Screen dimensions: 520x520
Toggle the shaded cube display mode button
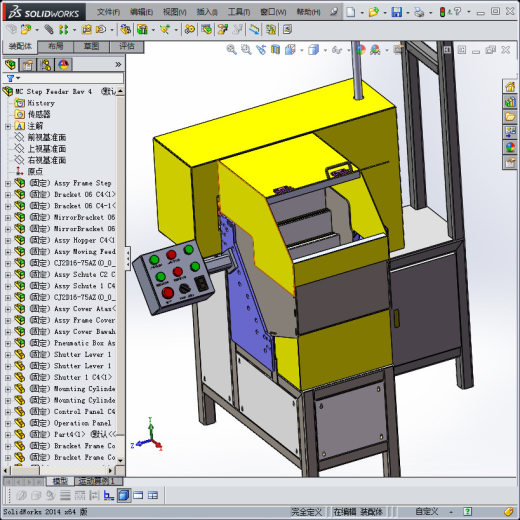pyautogui.click(x=124, y=495)
